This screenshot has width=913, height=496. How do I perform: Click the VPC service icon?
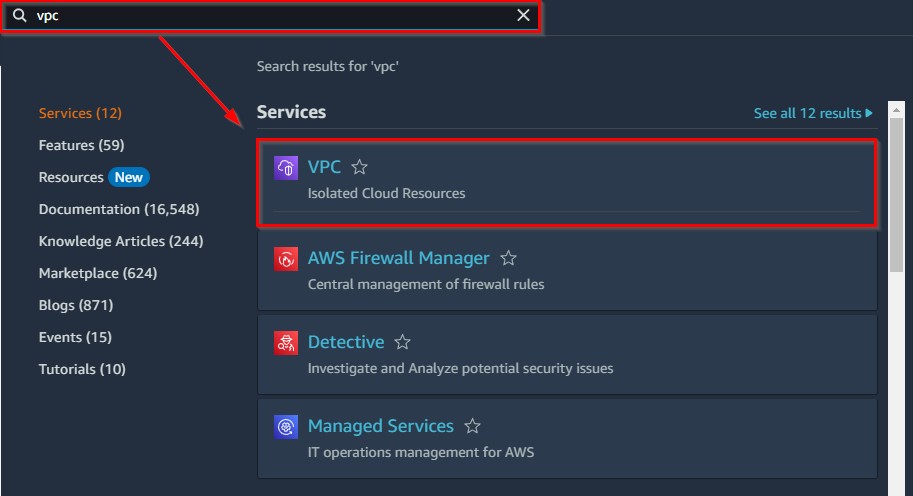pos(286,168)
